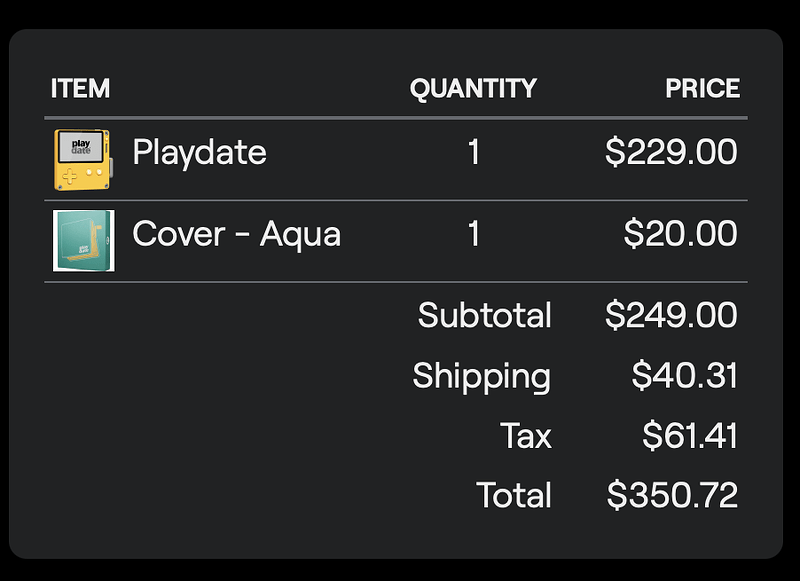Screen dimensions: 800x581
Task: Click the Playdate price $229.00
Action: pos(671,153)
